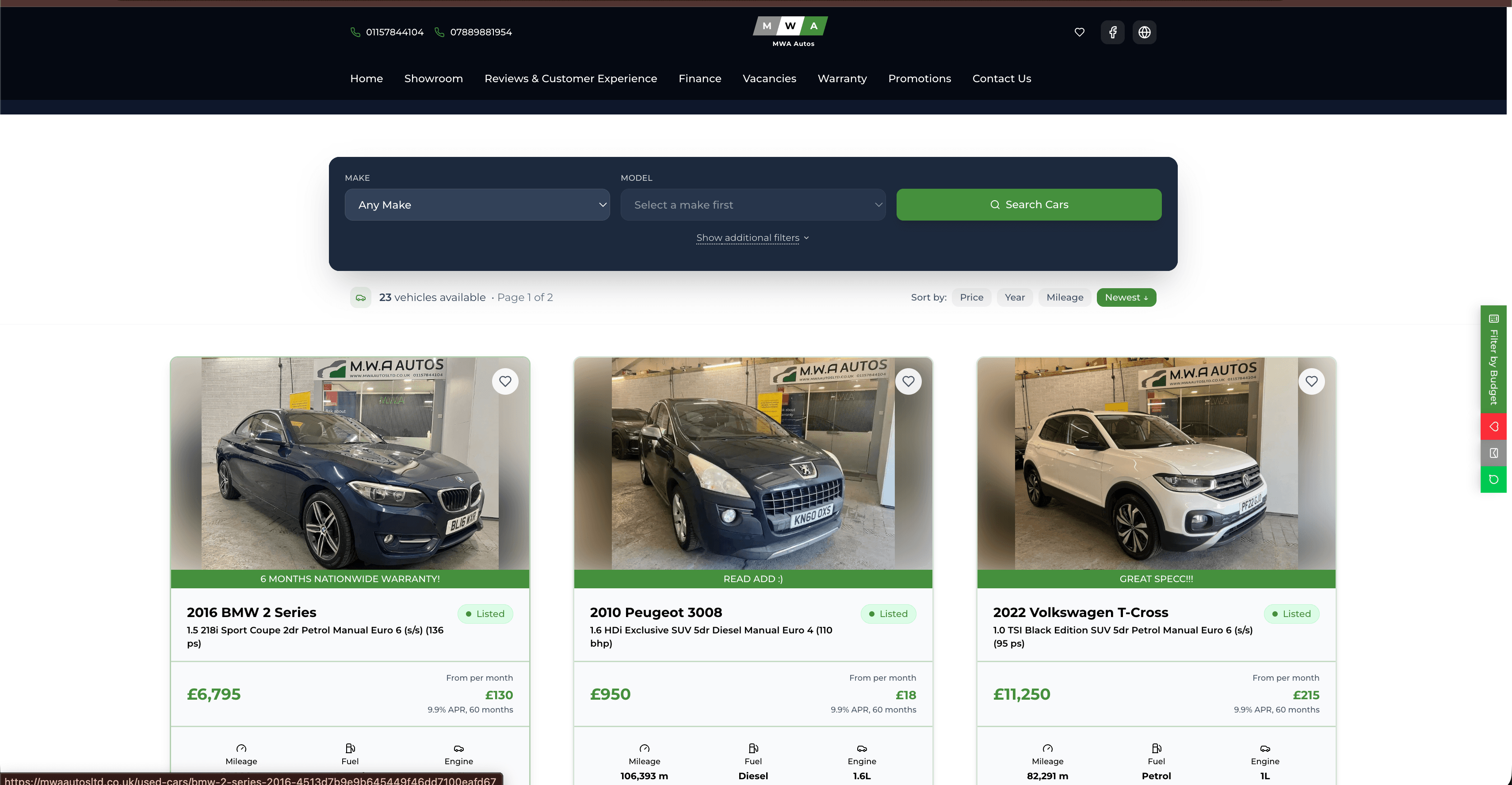Click the £950 price
The width and height of the screenshot is (1512, 785).
[610, 695]
